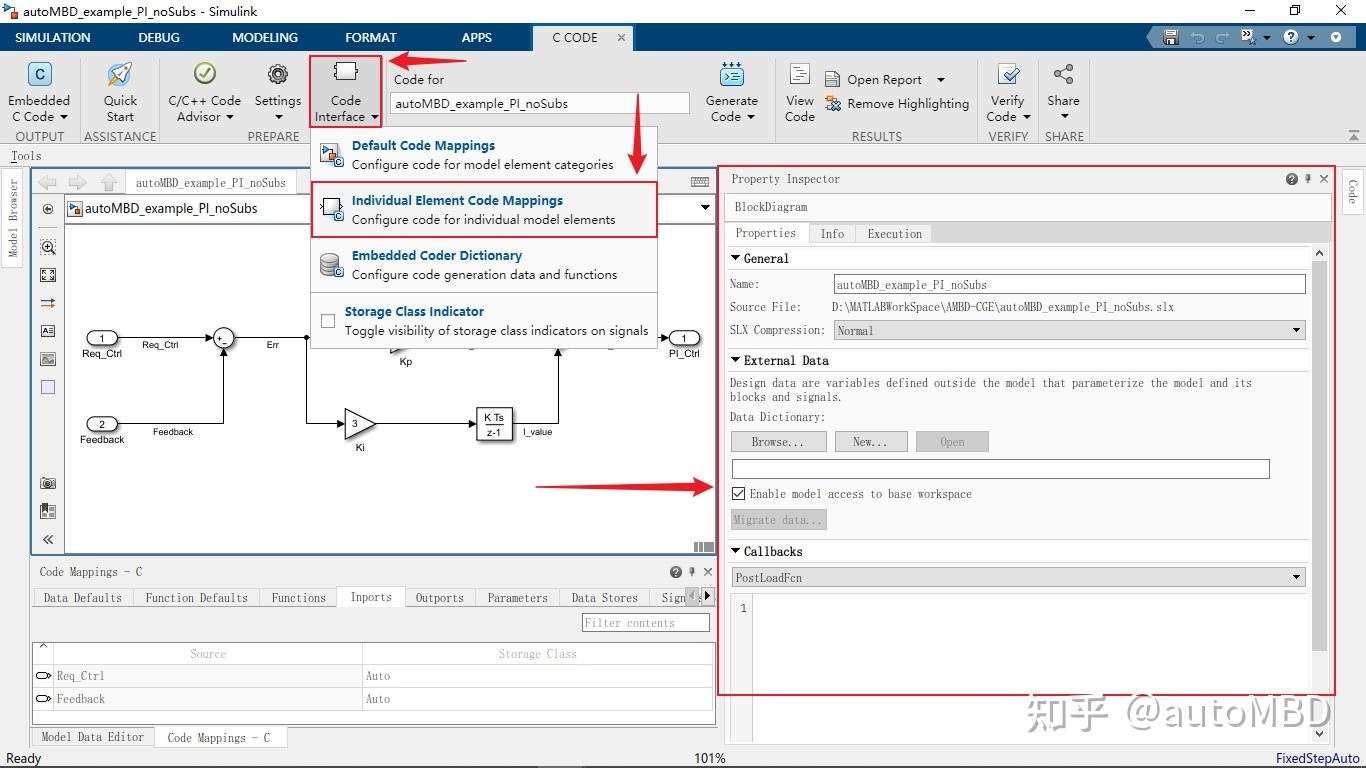Image resolution: width=1366 pixels, height=768 pixels.
Task: Click the Code for model name field
Action: [539, 103]
